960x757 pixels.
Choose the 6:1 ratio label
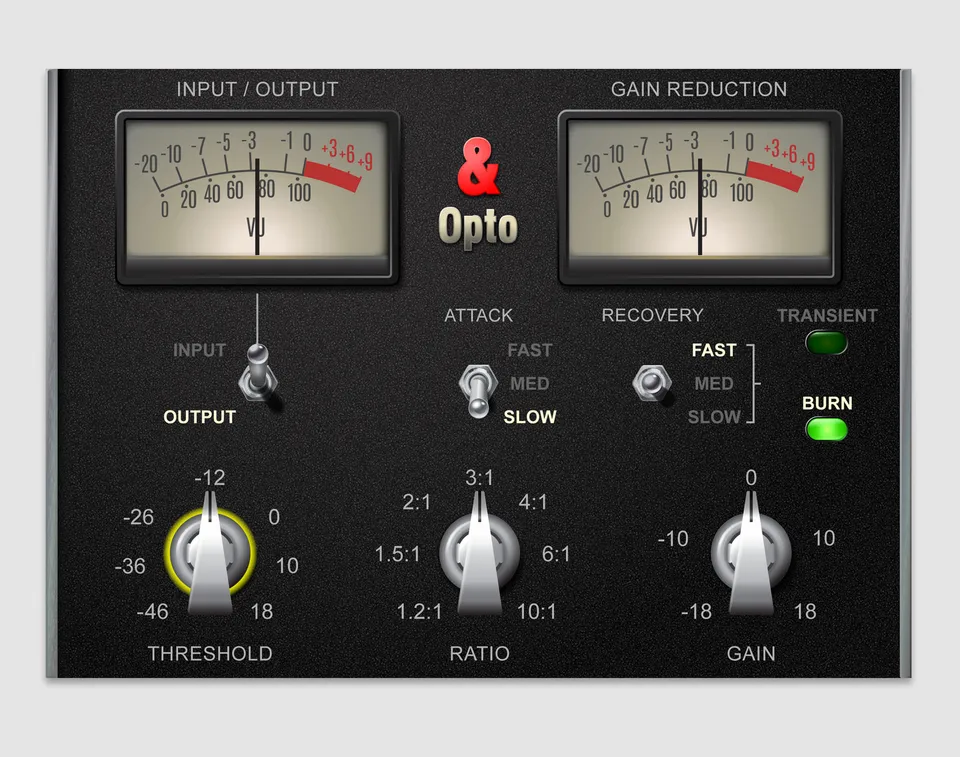point(556,554)
